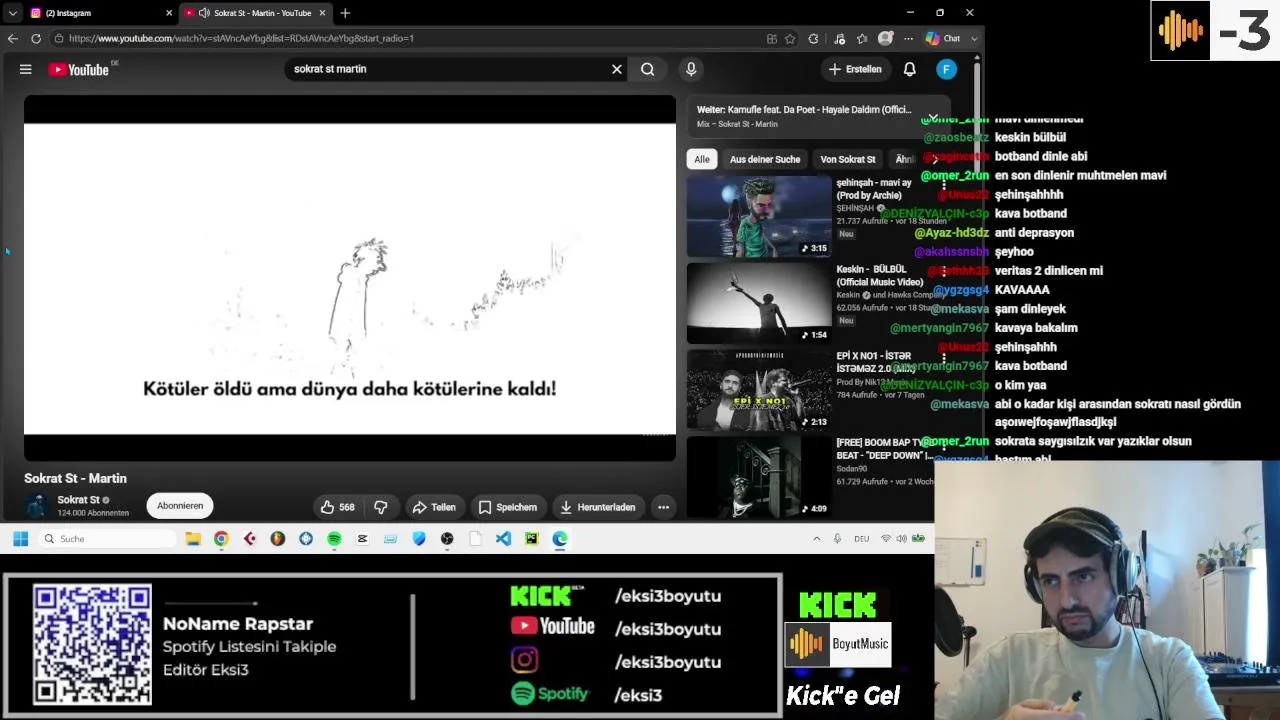Download the video via Herunterladen
The width and height of the screenshot is (1280, 720).
click(x=598, y=507)
